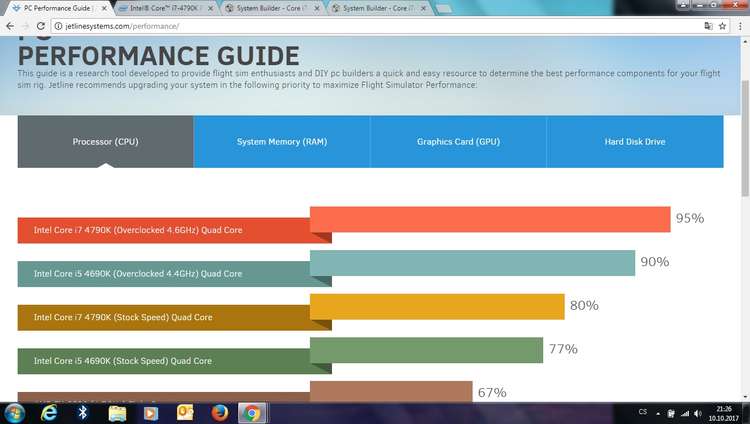Open the Graphics Card (GPU) tab

click(x=458, y=142)
